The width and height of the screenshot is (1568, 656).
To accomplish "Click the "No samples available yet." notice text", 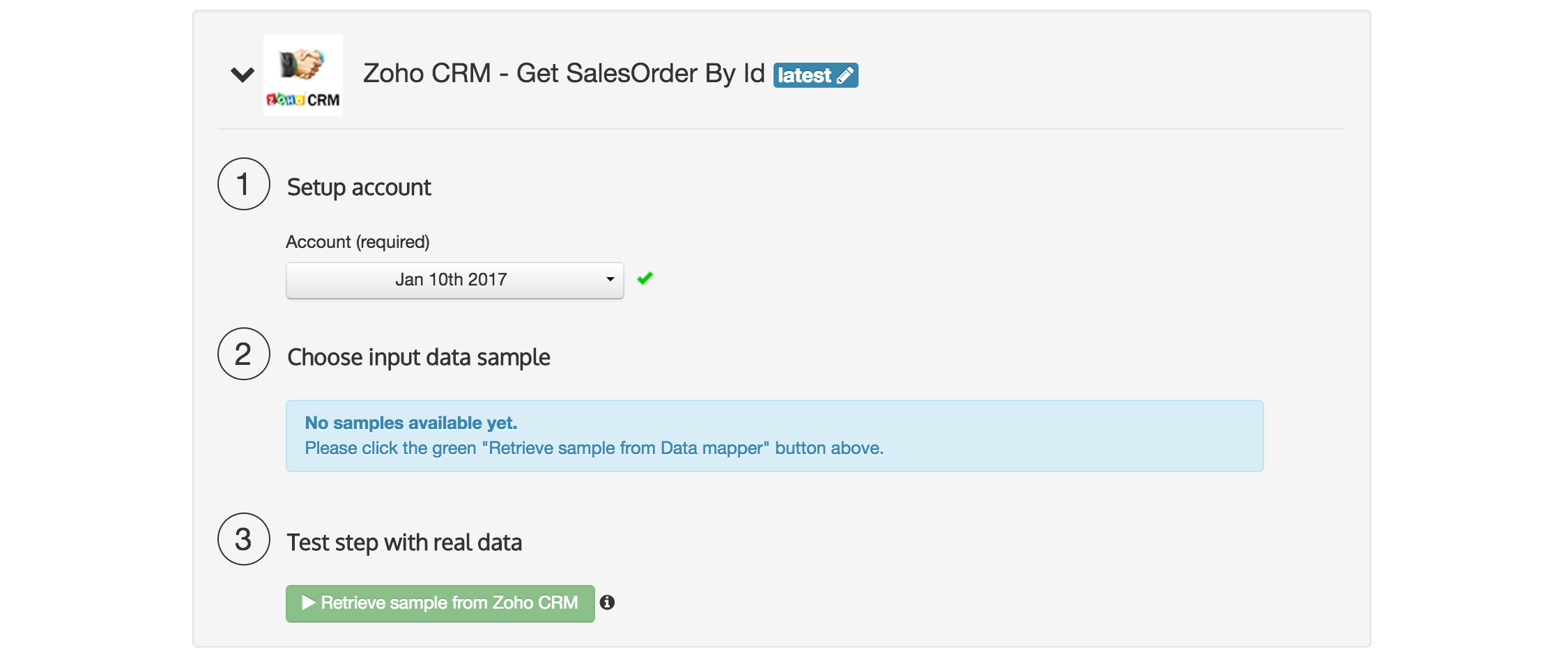I will [x=410, y=423].
